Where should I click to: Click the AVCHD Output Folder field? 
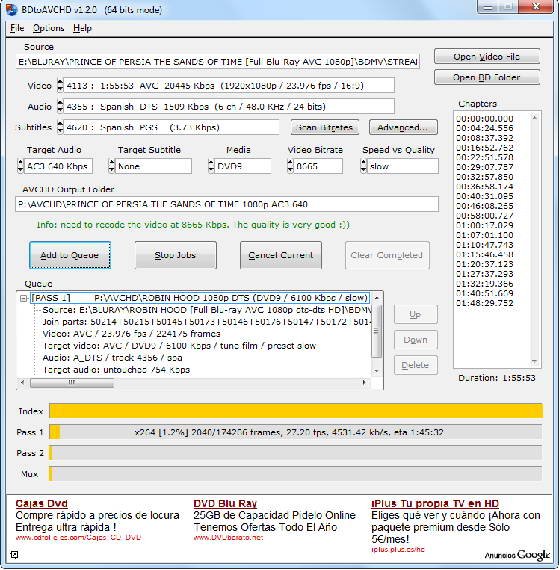click(227, 204)
